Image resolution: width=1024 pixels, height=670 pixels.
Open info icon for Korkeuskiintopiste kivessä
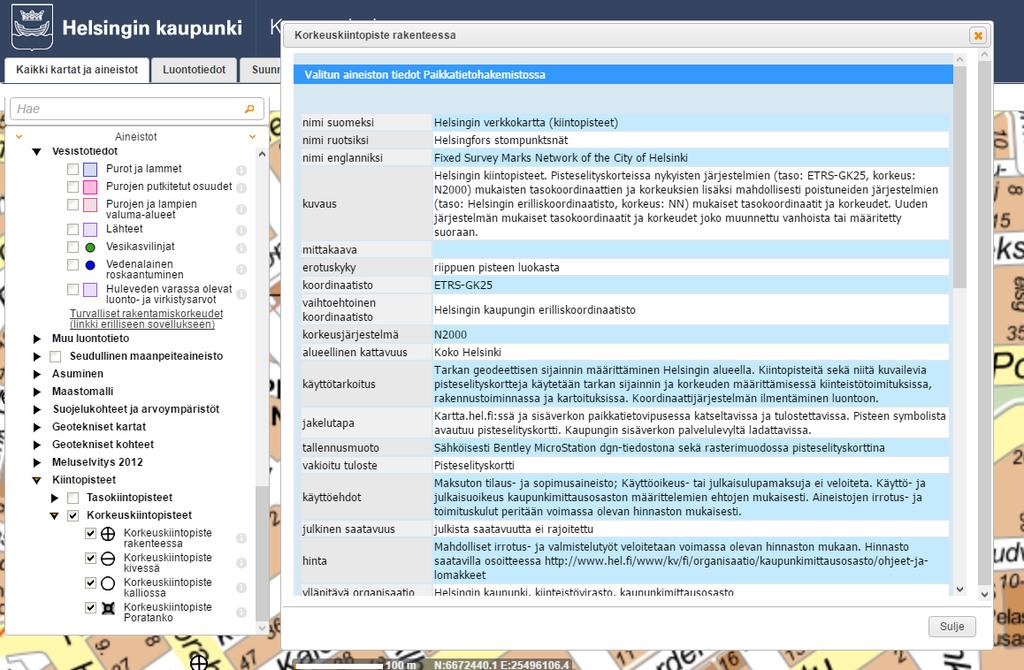[x=241, y=563]
